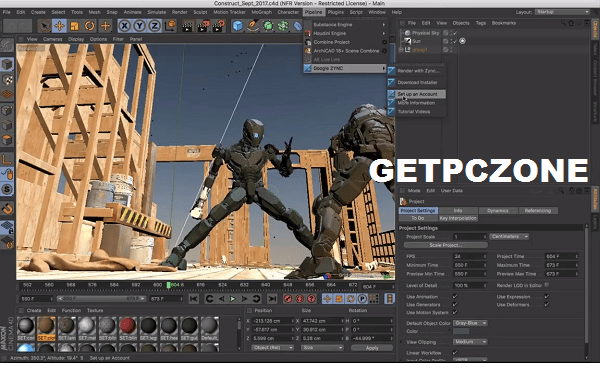This screenshot has width=600, height=374.
Task: Uncheck Use Expression checkbox
Action: 547,296
